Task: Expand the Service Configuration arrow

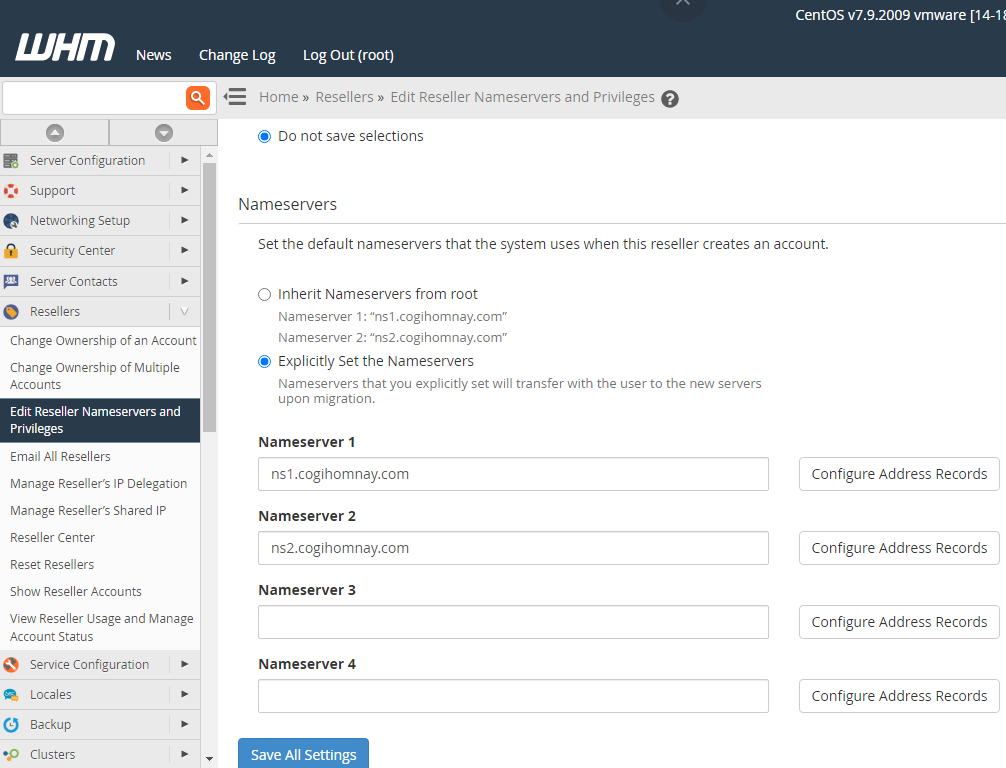Action: coord(184,664)
